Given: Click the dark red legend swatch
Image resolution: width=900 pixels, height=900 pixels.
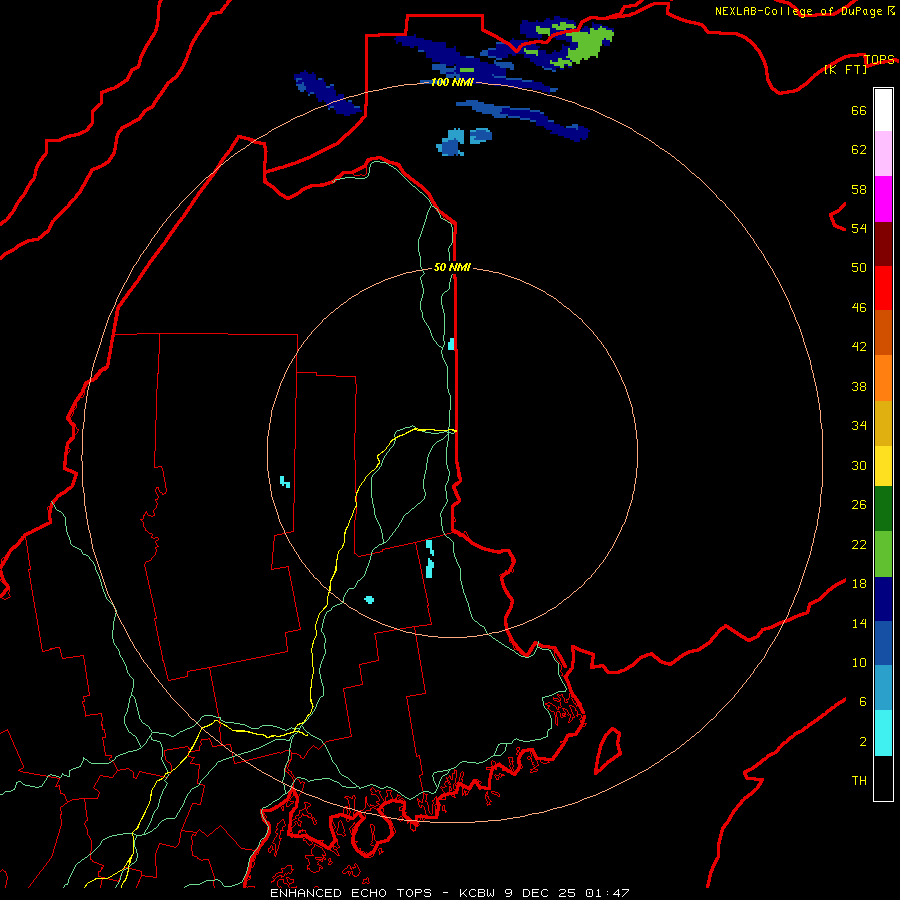Looking at the screenshot, I should point(883,244).
